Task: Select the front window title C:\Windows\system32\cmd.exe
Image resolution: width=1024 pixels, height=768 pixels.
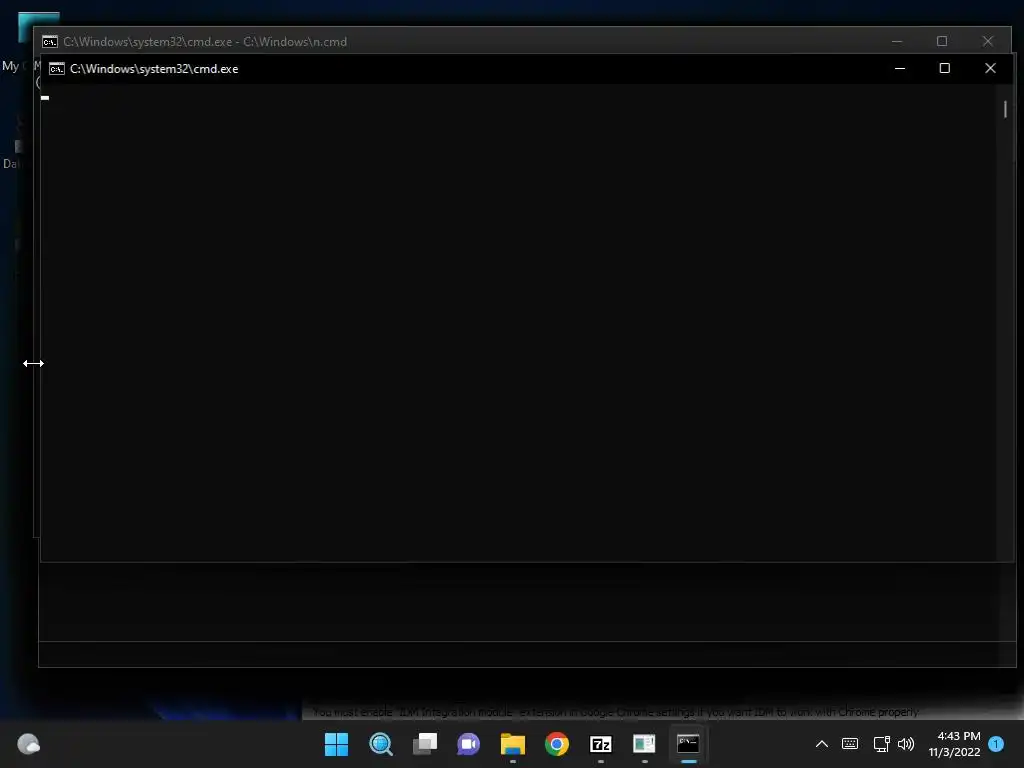Action: click(x=154, y=69)
